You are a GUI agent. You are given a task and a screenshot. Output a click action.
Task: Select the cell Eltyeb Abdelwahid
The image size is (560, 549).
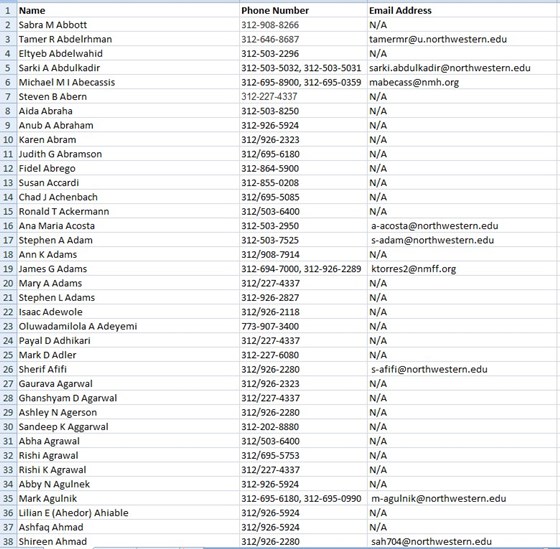(128, 54)
